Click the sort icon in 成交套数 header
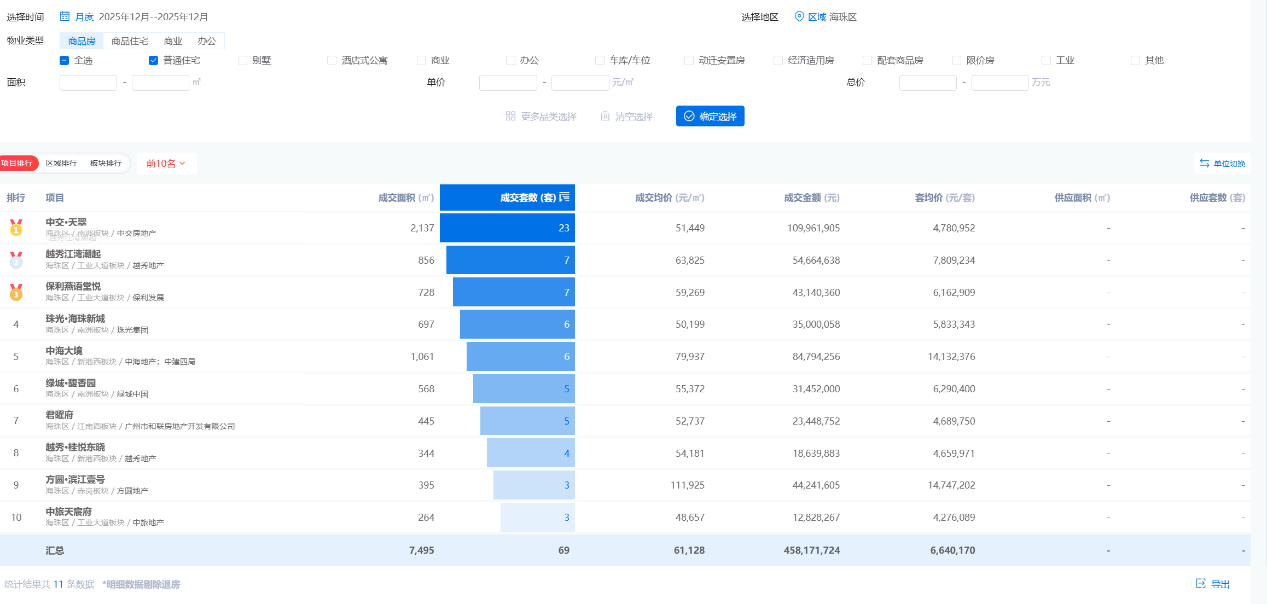The image size is (1267, 604). click(565, 198)
